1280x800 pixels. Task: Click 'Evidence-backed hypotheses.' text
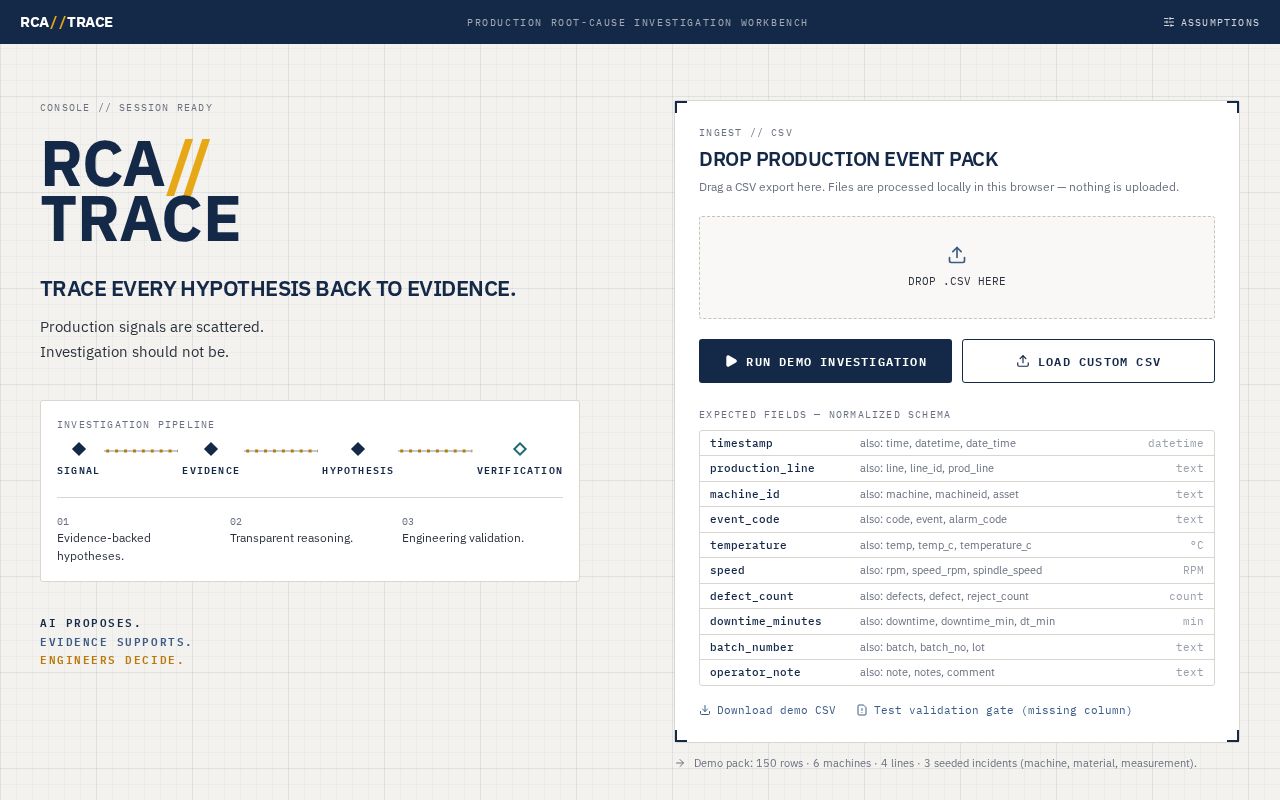[104, 547]
